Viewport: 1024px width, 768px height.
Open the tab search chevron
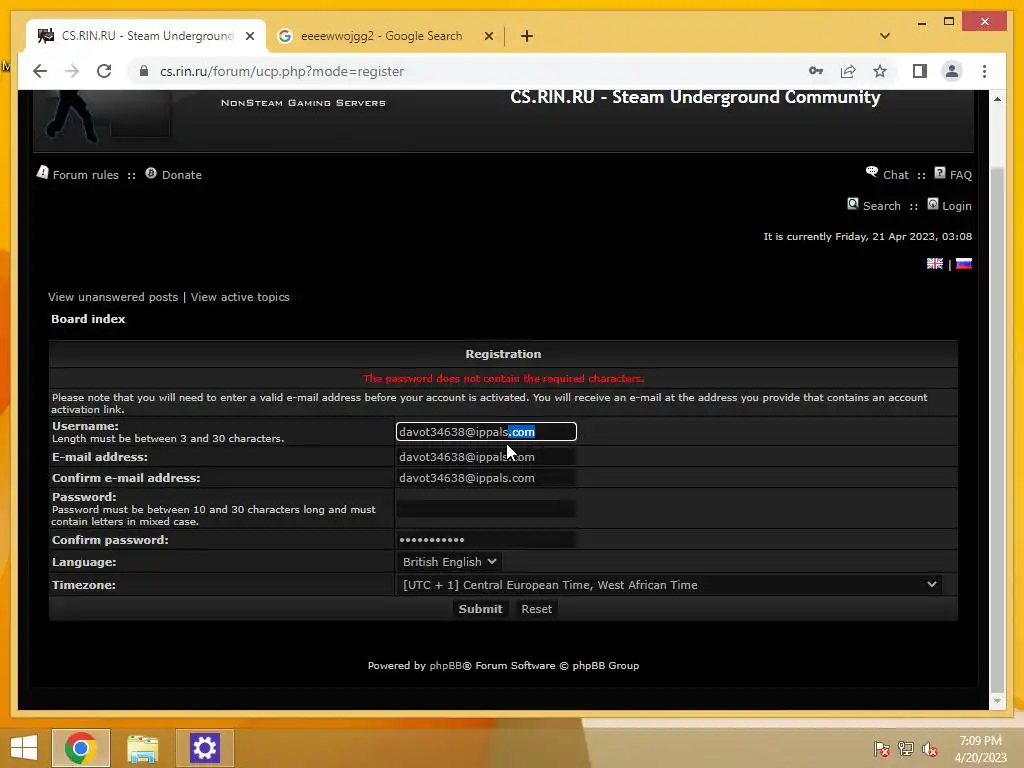tap(885, 36)
